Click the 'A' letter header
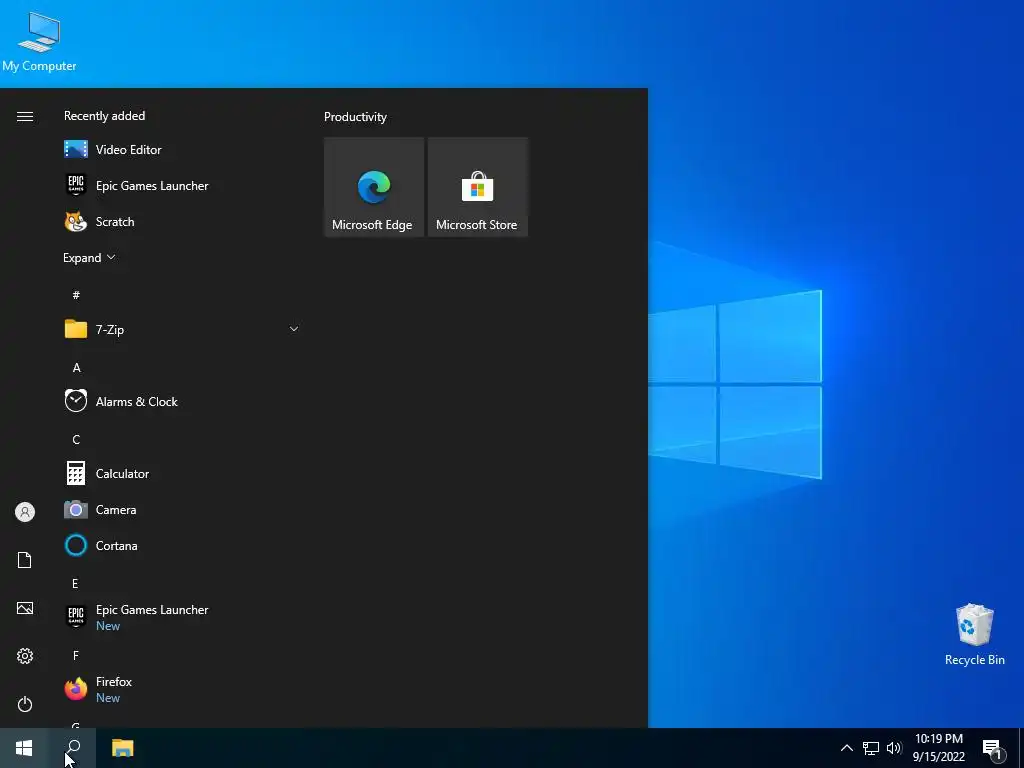The width and height of the screenshot is (1024, 768). pos(76,368)
